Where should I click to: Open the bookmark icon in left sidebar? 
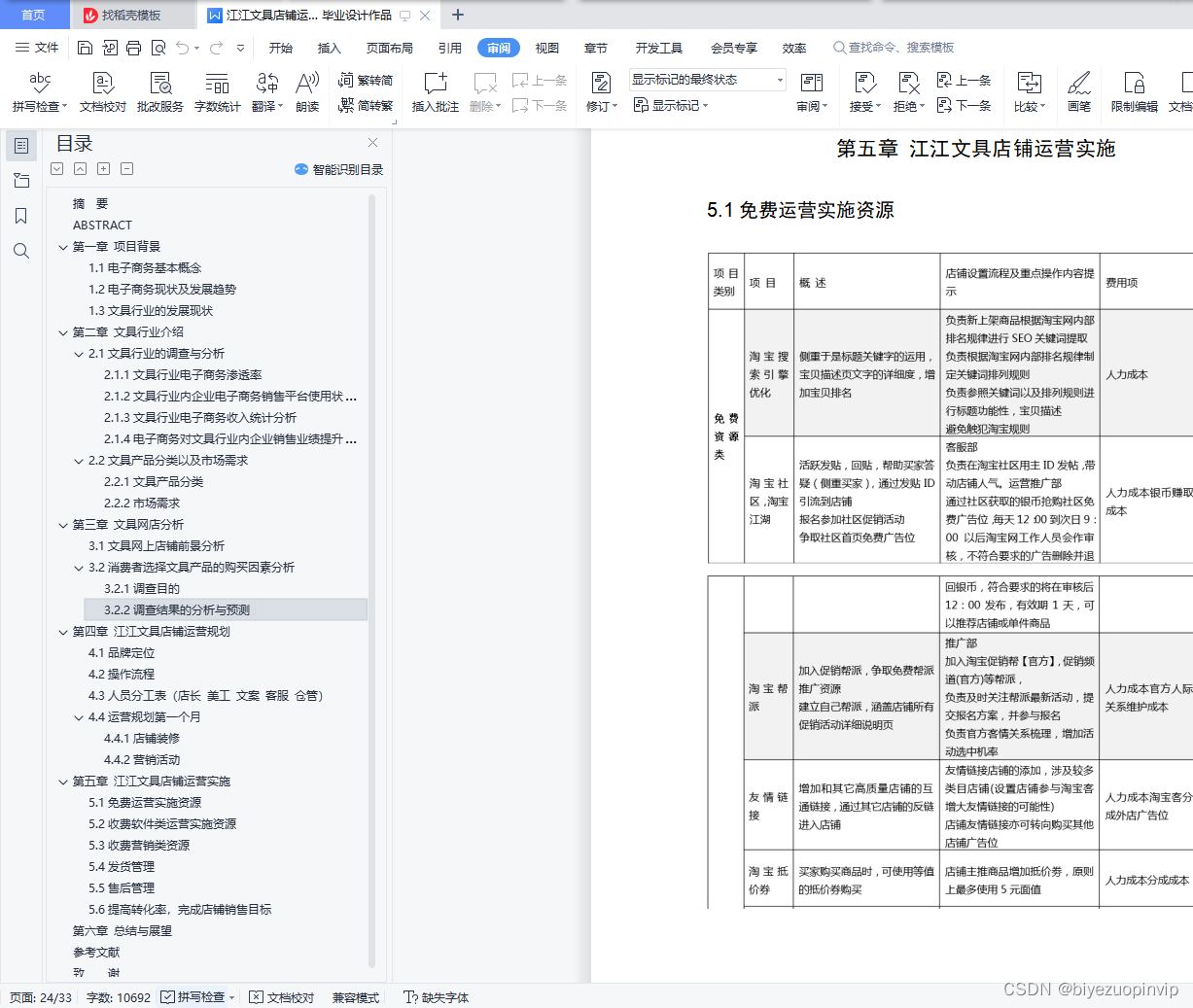pos(21,216)
